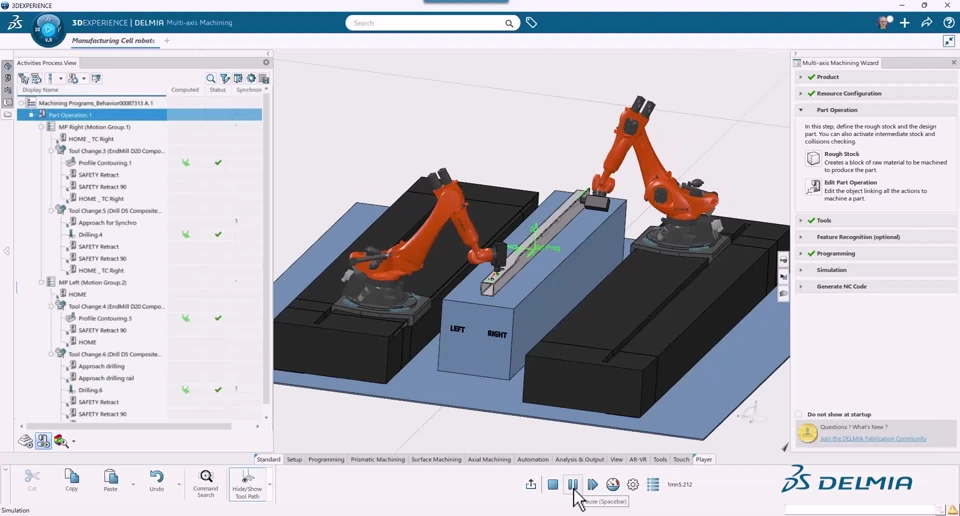
Task: Expand the Tools wizard section
Action: (x=800, y=220)
